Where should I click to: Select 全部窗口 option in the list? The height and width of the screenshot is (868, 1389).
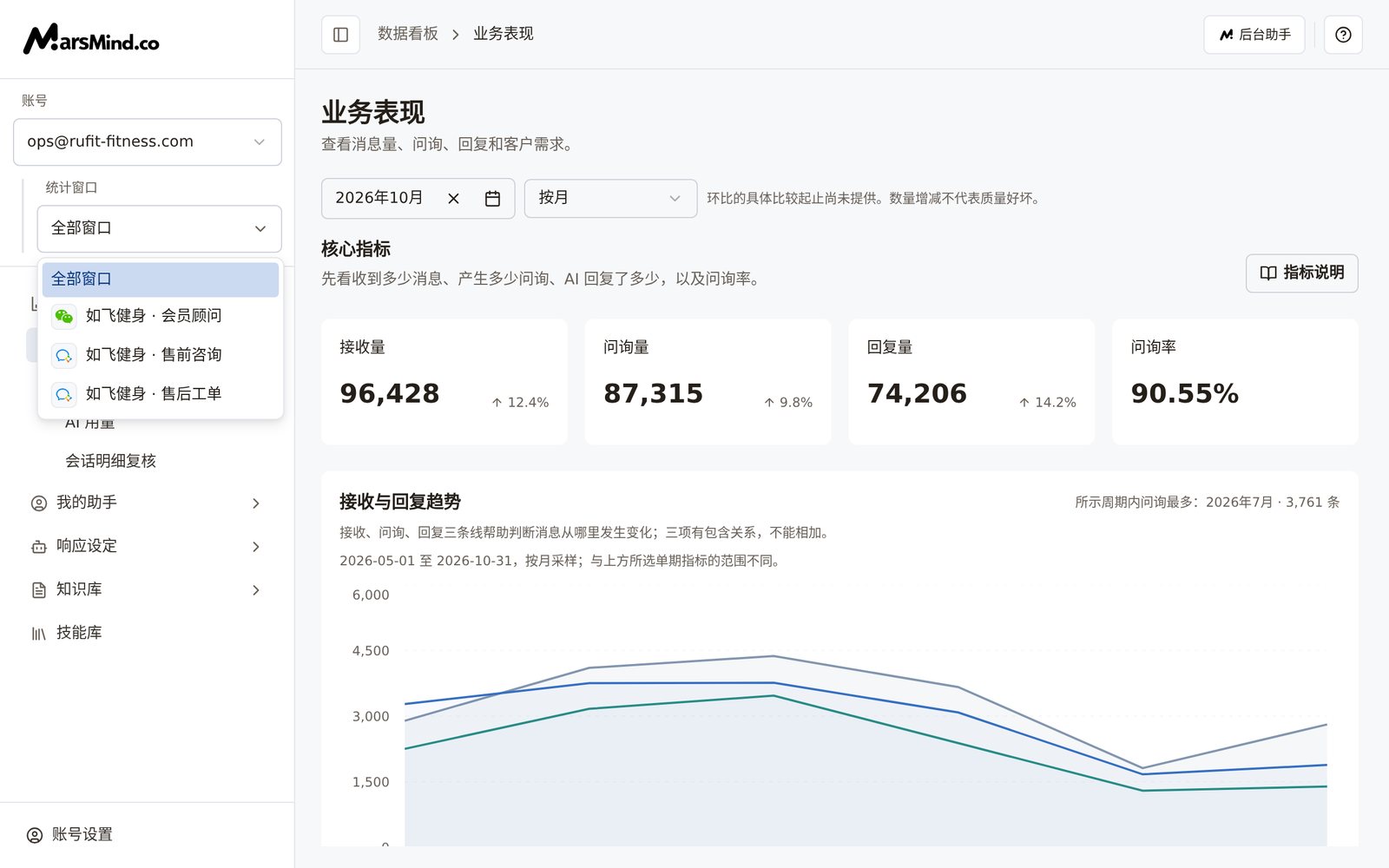pos(161,279)
